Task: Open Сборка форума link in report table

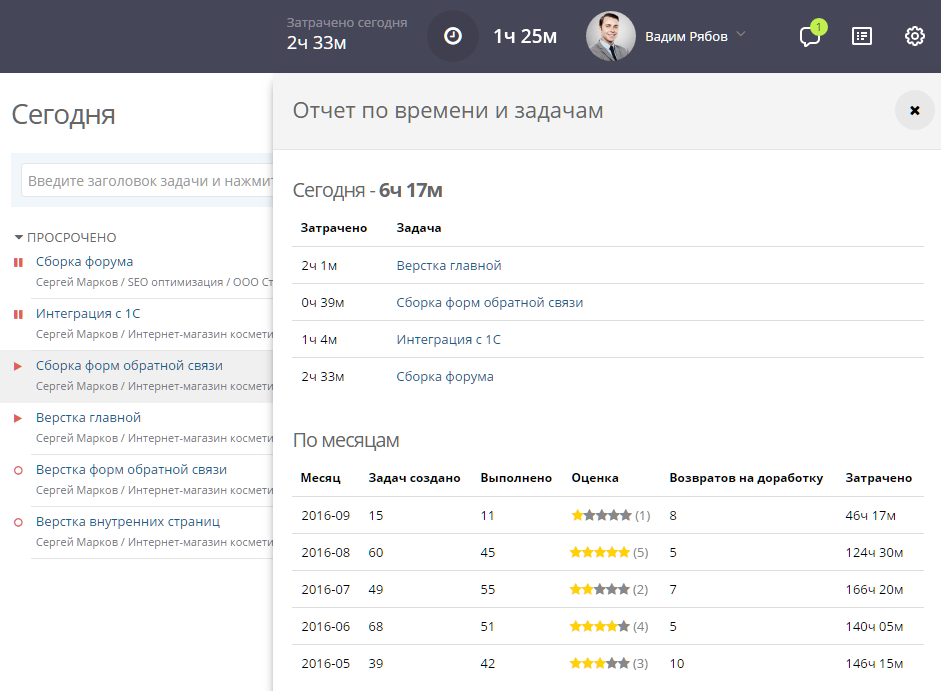Action: [x=444, y=377]
